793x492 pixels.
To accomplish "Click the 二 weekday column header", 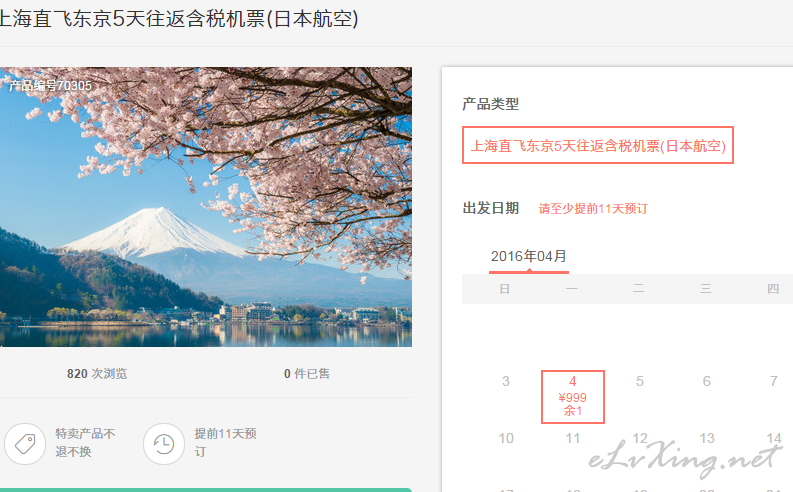I will tap(639, 289).
